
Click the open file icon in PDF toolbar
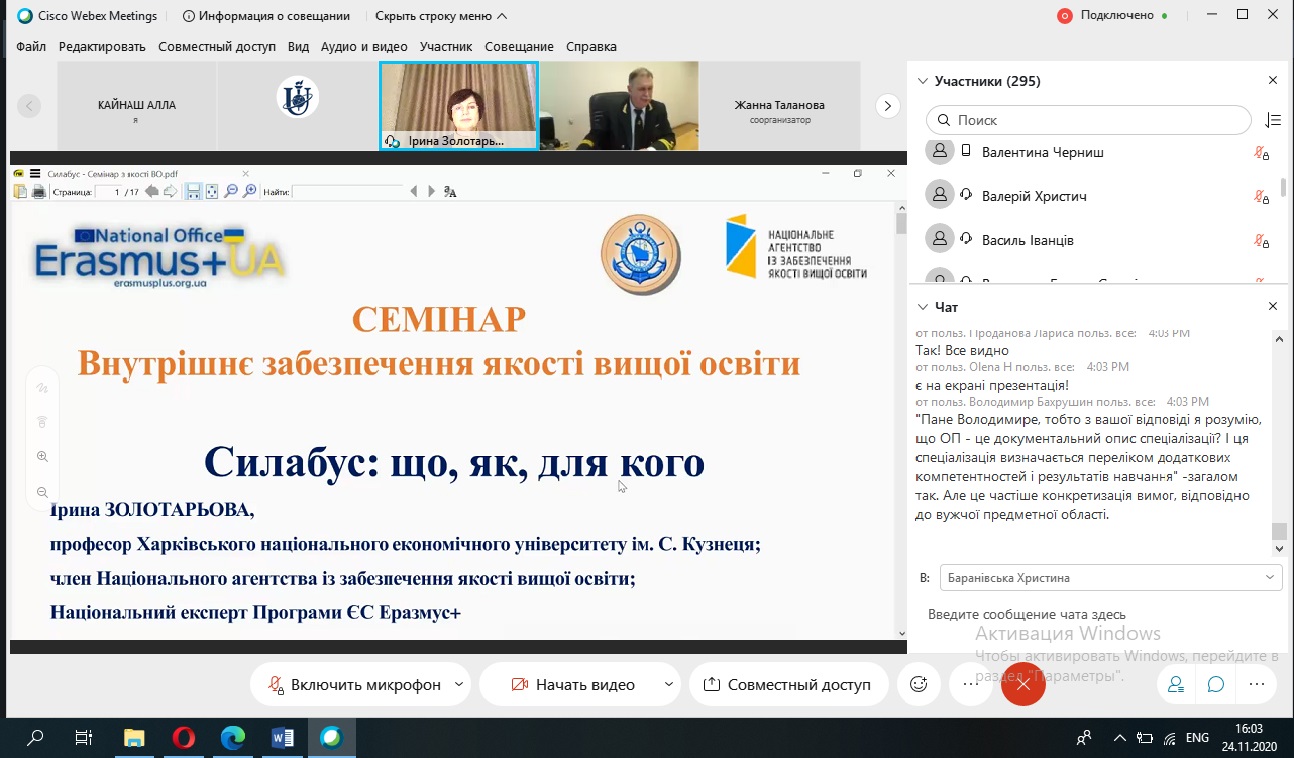21,192
